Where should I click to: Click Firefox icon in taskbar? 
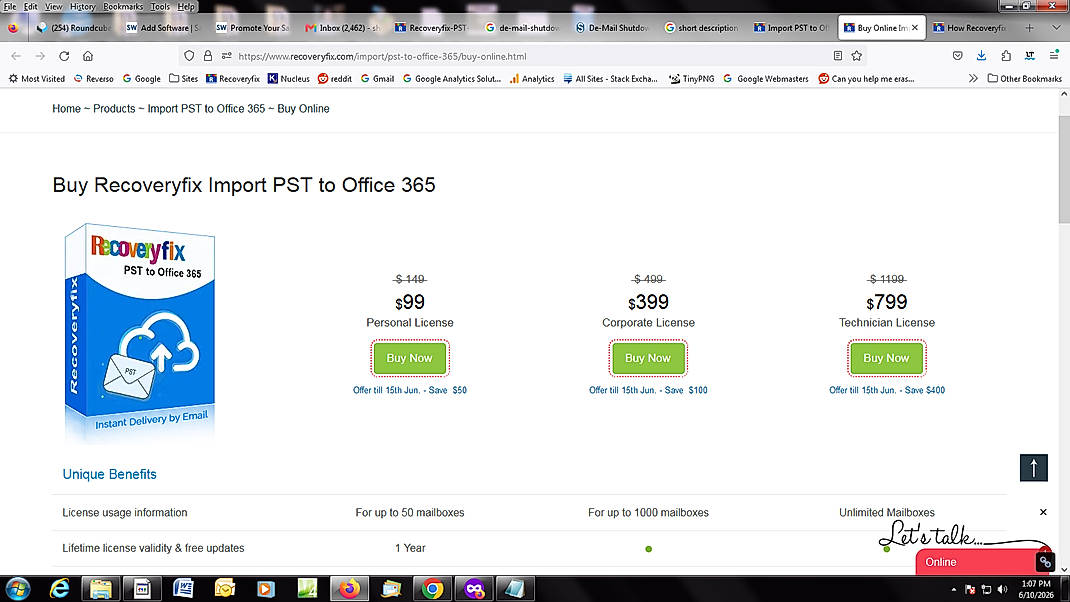pyautogui.click(x=349, y=588)
